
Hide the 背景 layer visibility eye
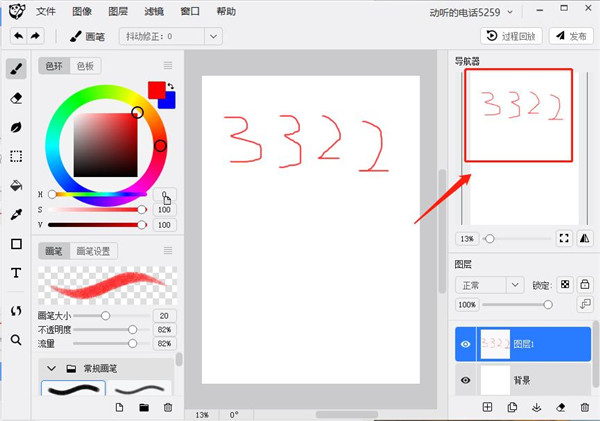(x=465, y=380)
